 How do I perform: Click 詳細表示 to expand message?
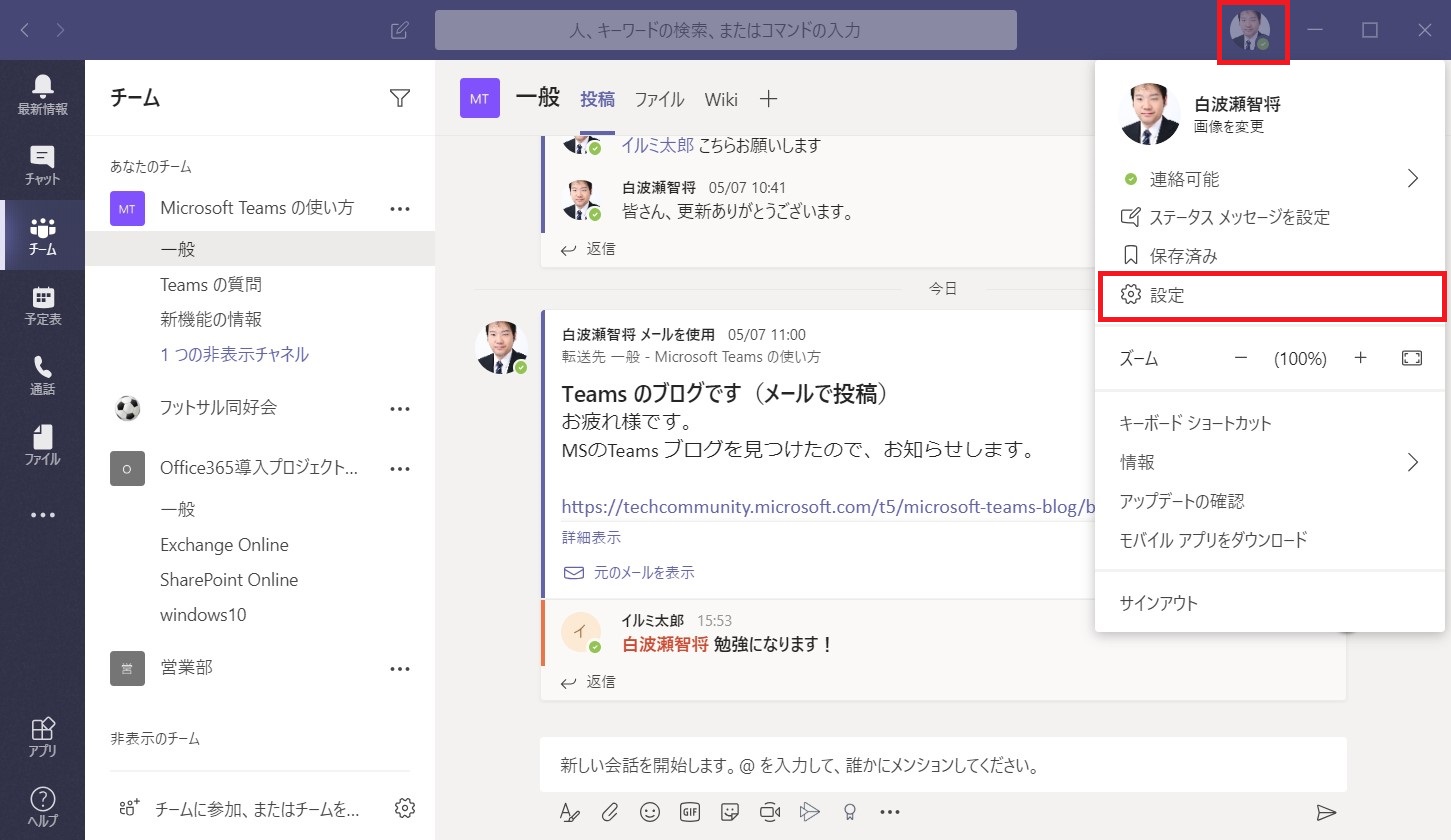tap(591, 537)
